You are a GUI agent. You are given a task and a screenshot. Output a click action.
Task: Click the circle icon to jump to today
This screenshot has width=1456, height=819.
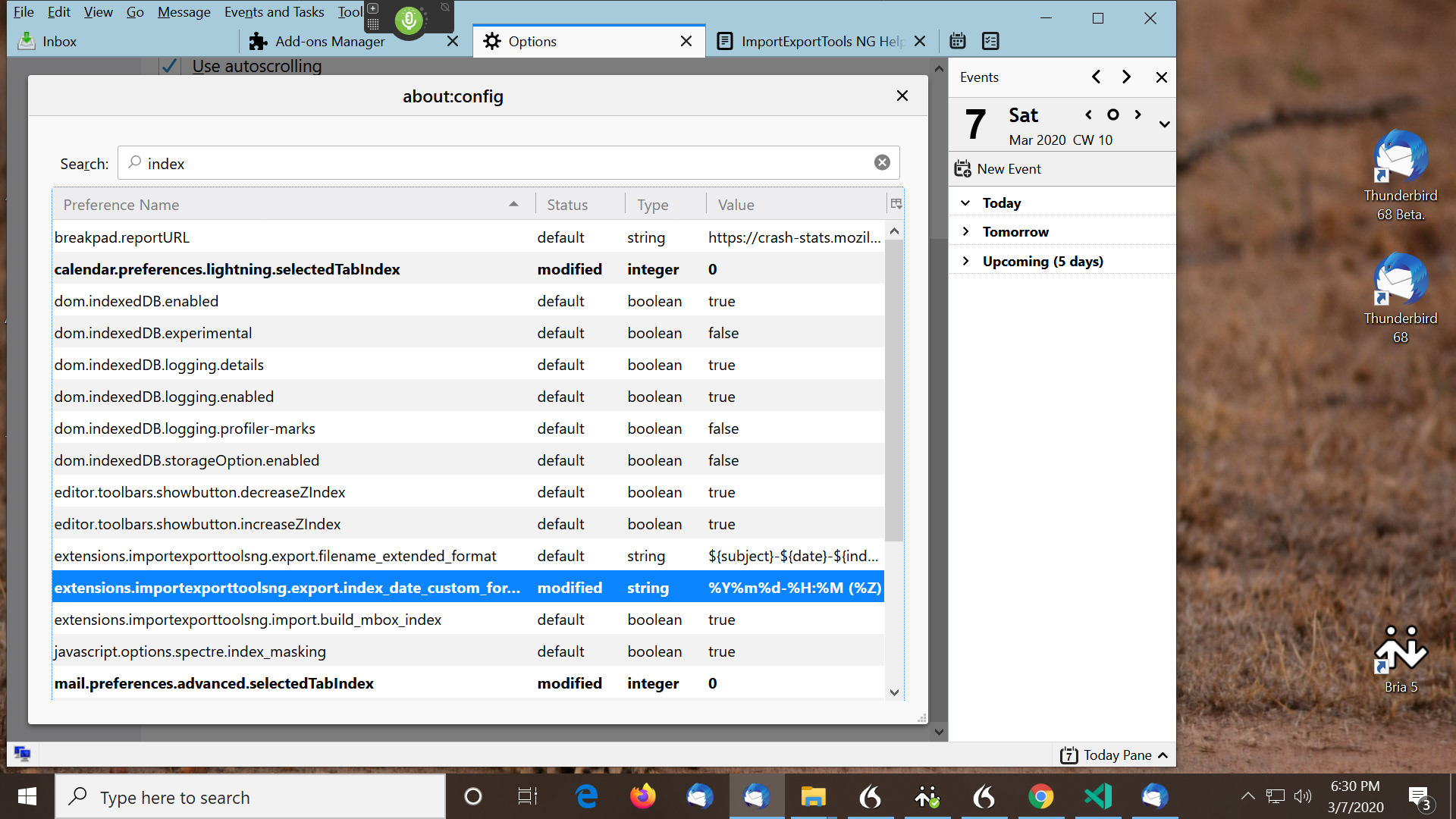[x=1112, y=115]
